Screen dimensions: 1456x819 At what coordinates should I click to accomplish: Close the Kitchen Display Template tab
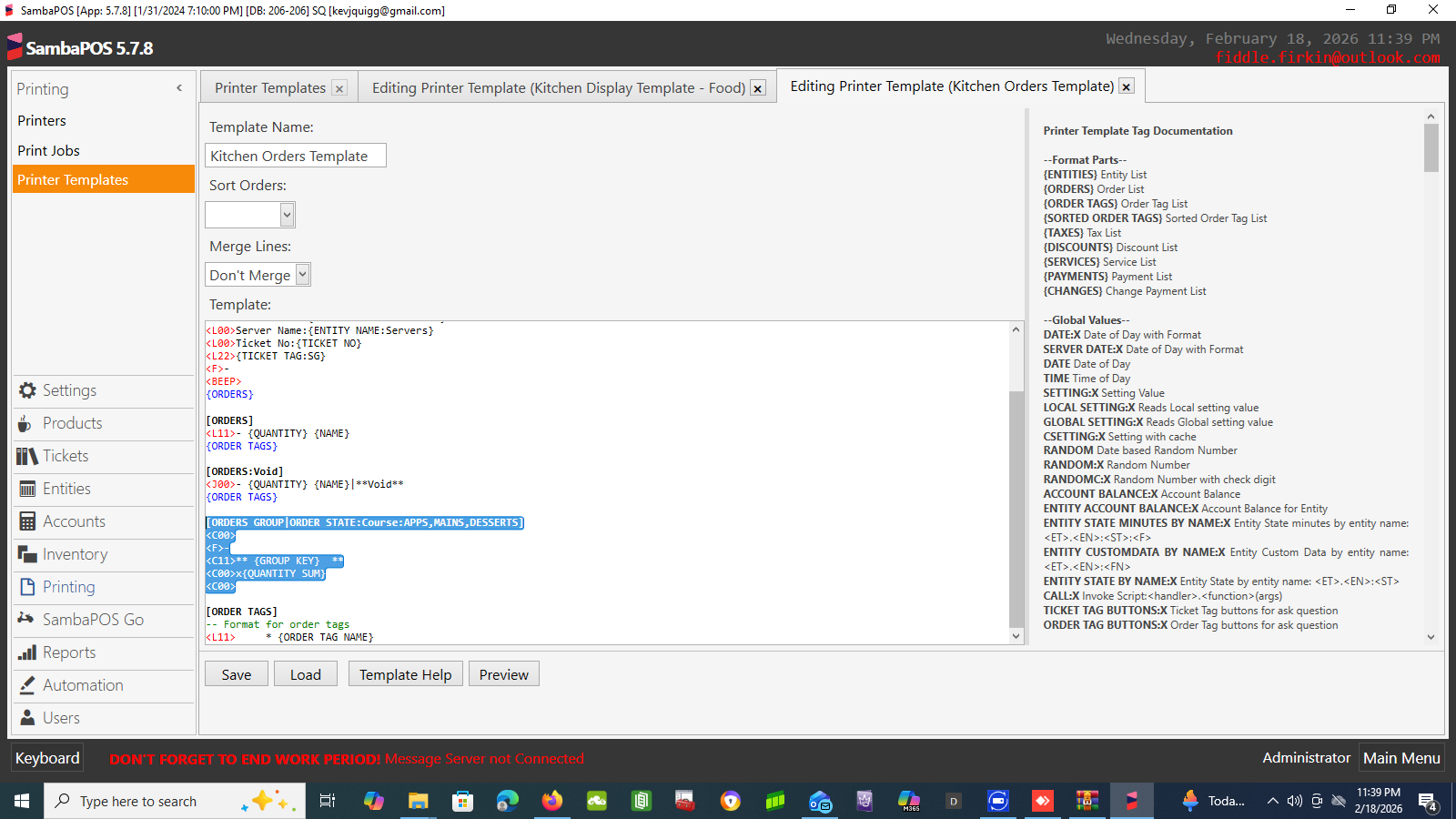pyautogui.click(x=757, y=88)
